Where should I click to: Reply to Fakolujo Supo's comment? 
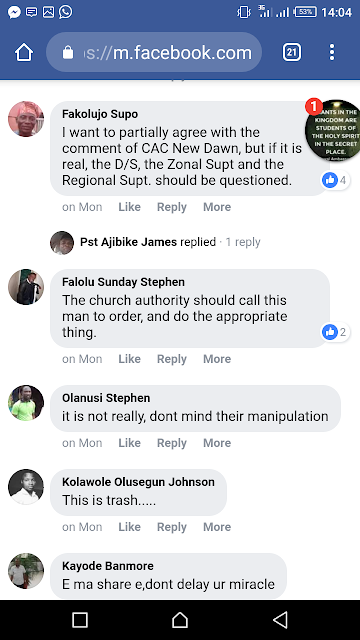click(171, 207)
